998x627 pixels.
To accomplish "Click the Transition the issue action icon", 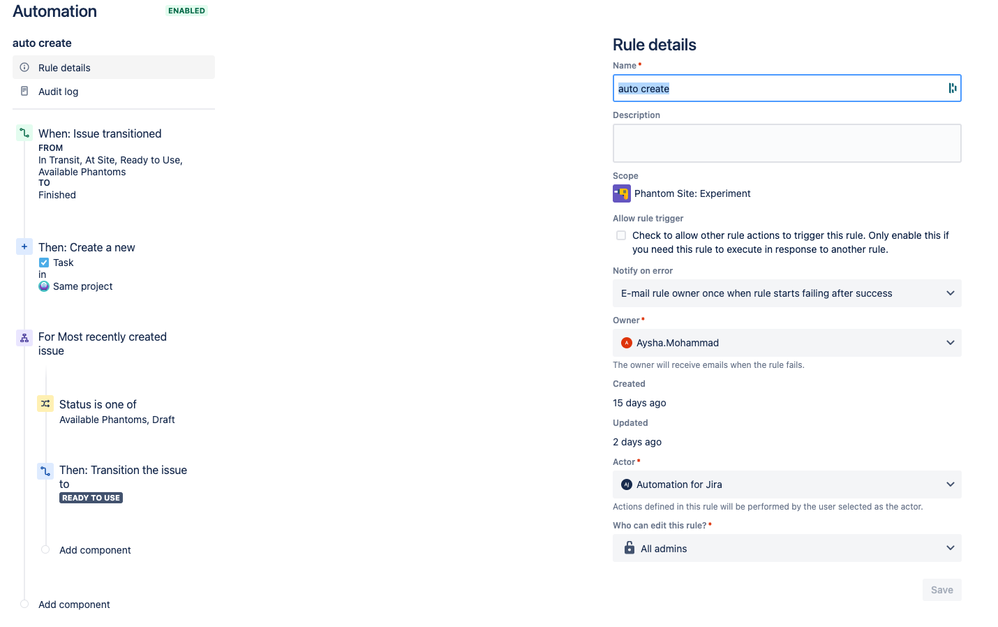I will pos(44,470).
